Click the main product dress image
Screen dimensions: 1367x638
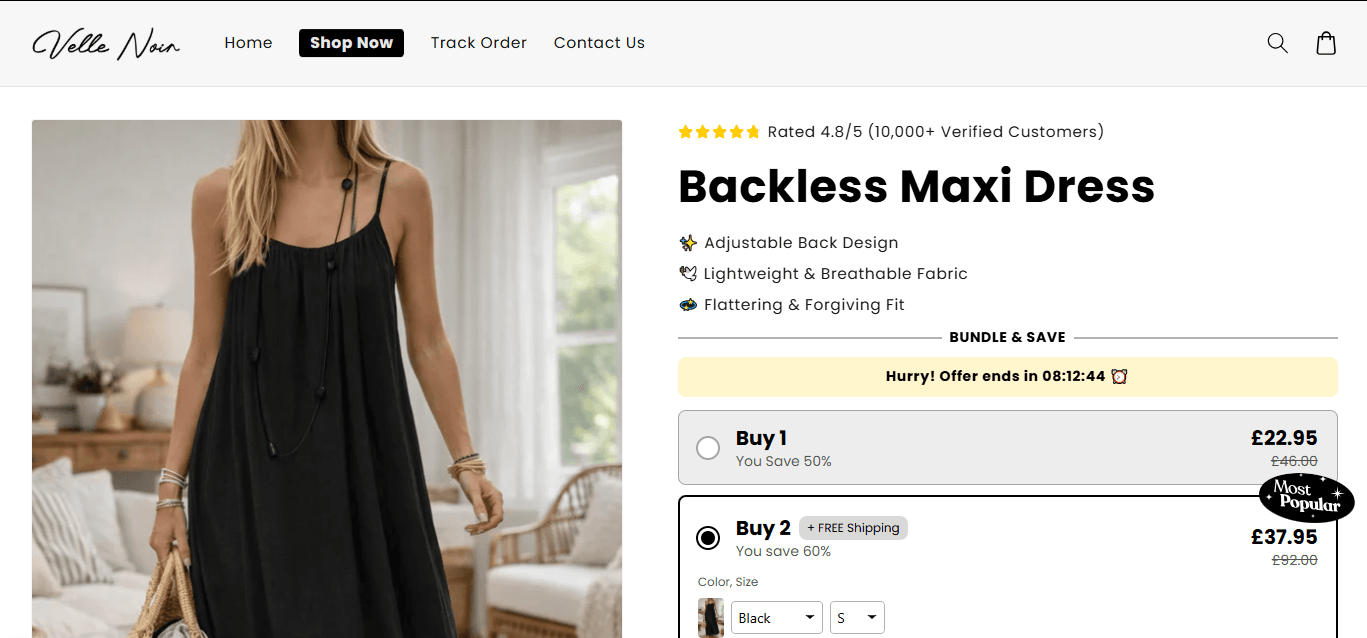(x=327, y=379)
